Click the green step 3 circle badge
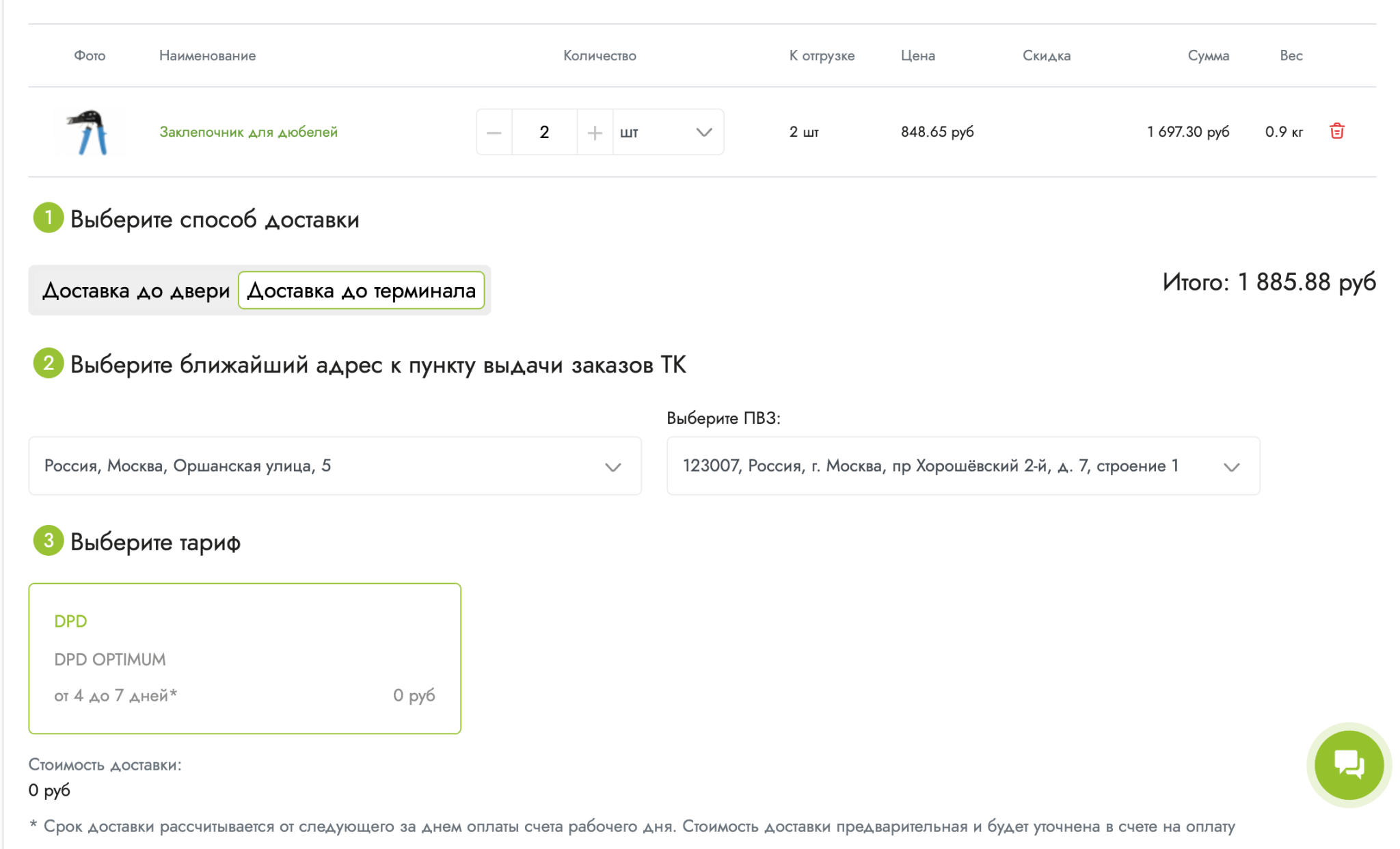1400x849 pixels. [x=49, y=541]
